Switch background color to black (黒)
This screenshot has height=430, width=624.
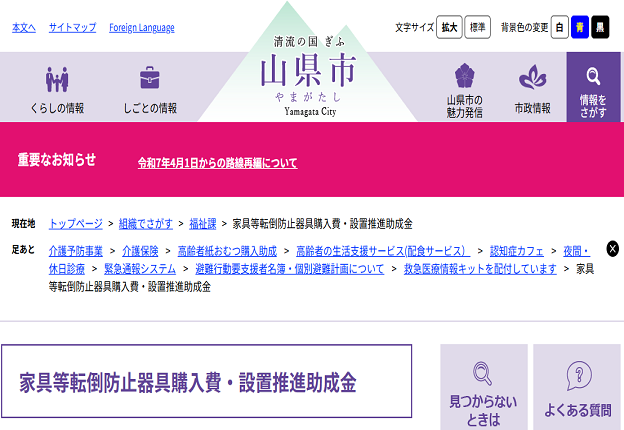(600, 28)
